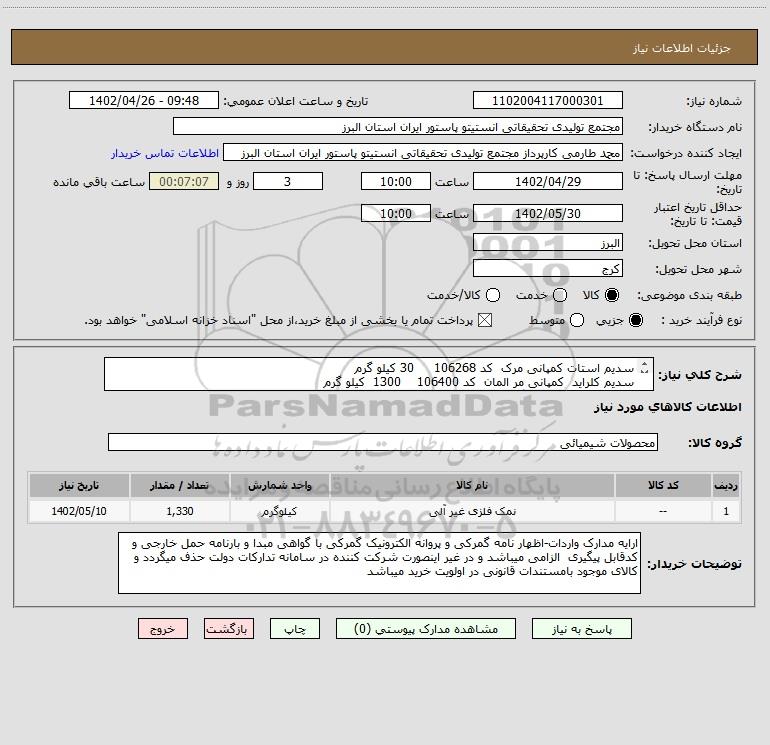Toggle the اسناد خزانه اسلامی payment checkbox
The width and height of the screenshot is (770, 745).
[x=485, y=320]
